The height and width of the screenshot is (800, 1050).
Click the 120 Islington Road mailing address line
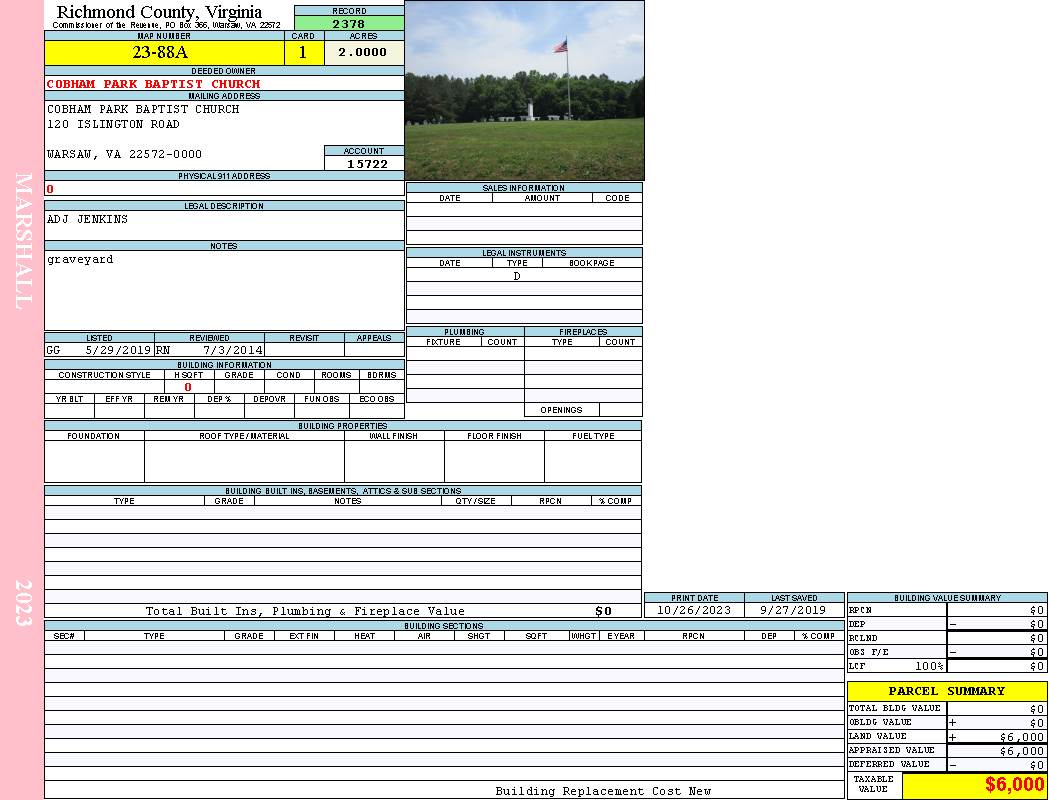[113, 125]
